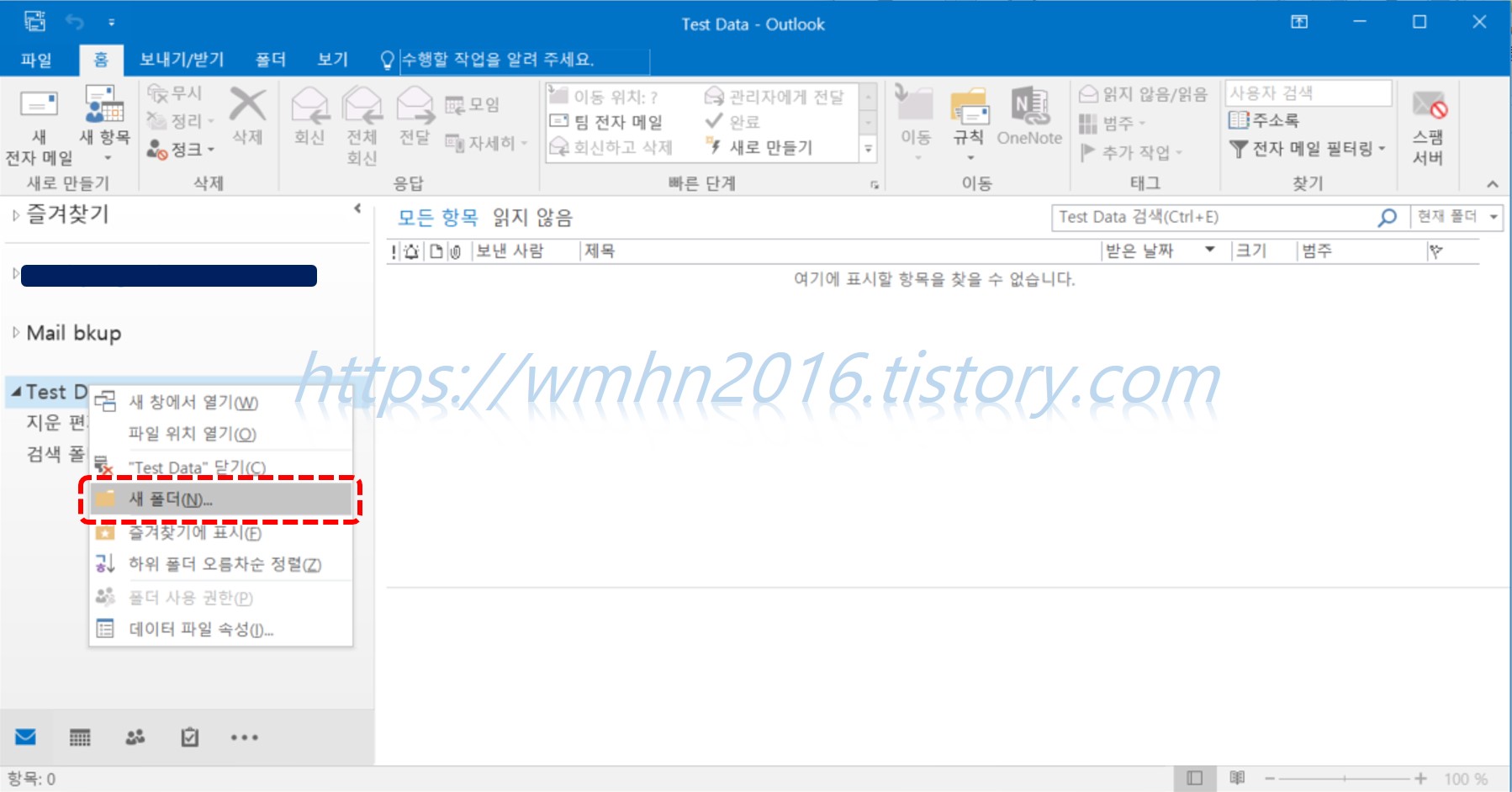Open Mail view in navigation bar
The height and width of the screenshot is (792, 1512).
point(26,737)
